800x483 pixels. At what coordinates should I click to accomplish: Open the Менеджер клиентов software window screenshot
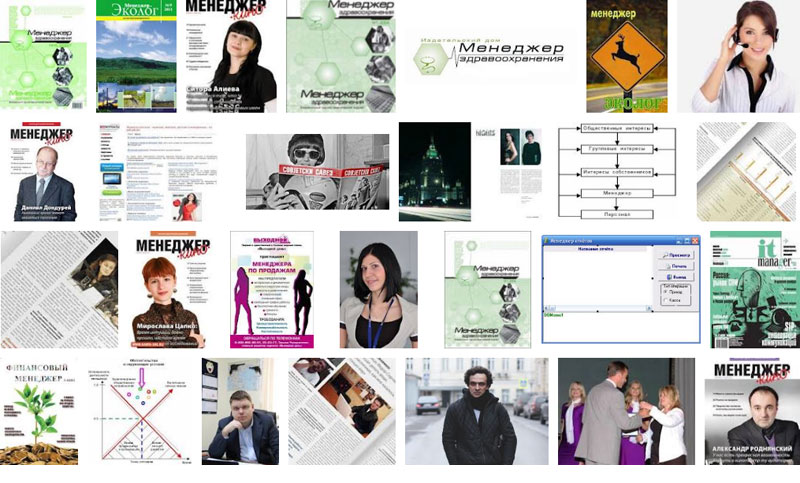click(620, 289)
